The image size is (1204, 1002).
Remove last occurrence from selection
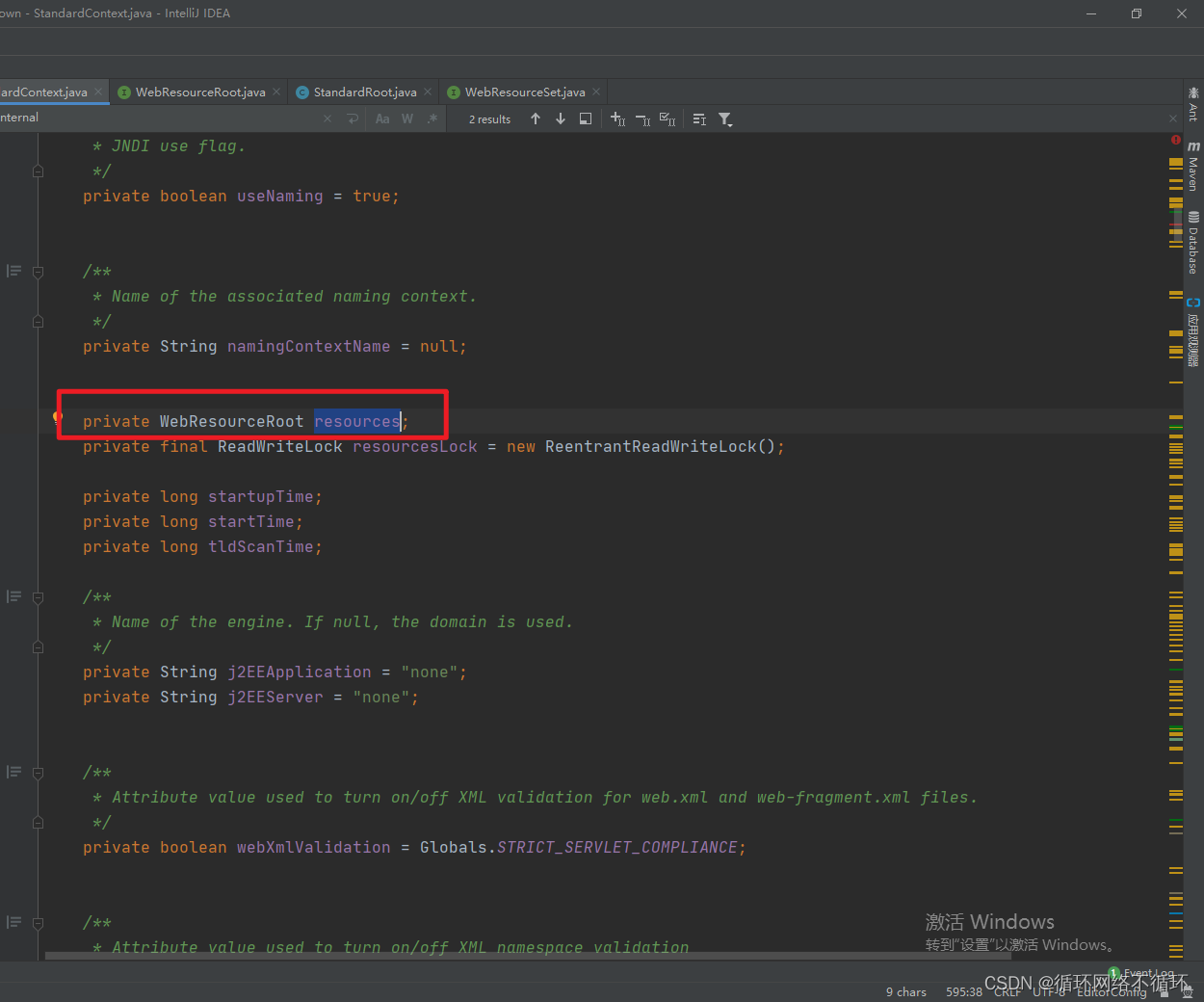pyautogui.click(x=642, y=119)
